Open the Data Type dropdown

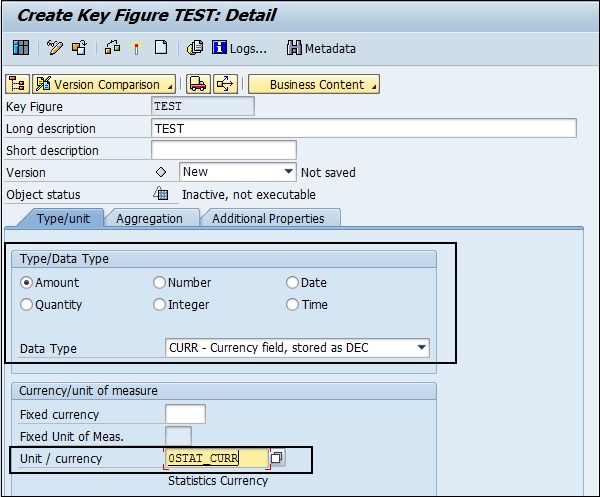click(x=421, y=348)
